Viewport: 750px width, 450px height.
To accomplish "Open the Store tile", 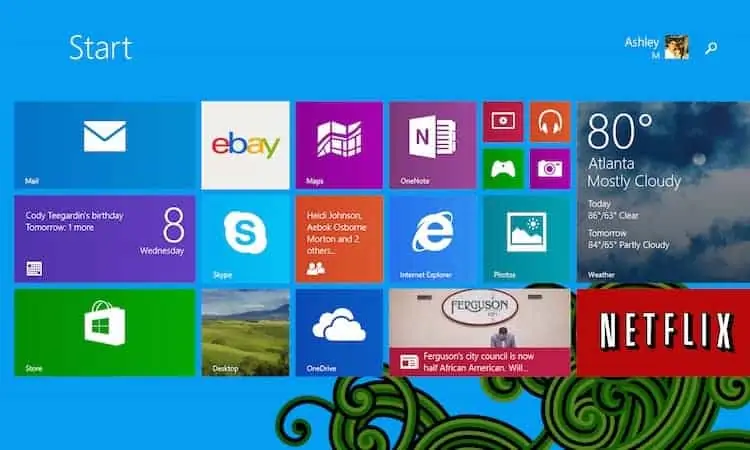I will 105,332.
